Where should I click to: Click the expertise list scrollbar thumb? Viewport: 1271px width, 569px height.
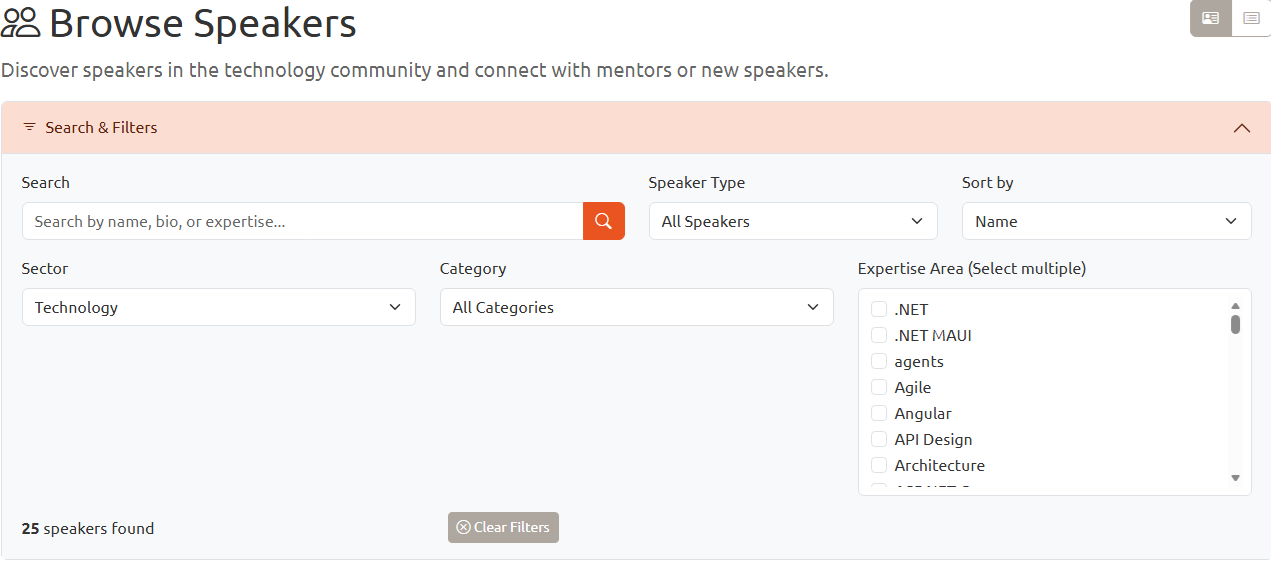pyautogui.click(x=1235, y=324)
